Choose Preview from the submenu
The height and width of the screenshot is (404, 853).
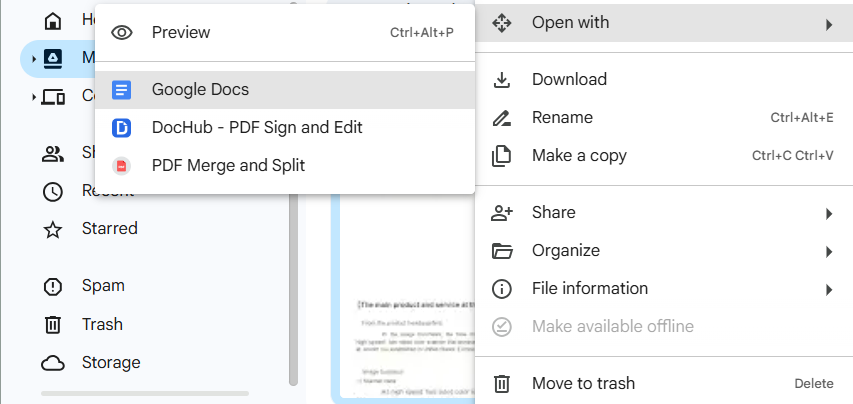(x=285, y=33)
